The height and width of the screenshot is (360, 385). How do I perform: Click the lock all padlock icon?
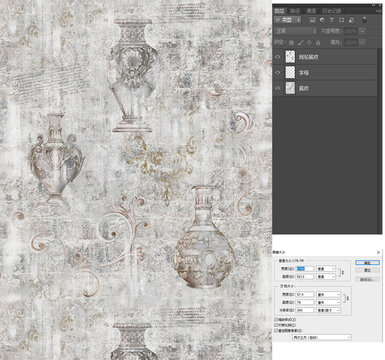tap(318, 43)
